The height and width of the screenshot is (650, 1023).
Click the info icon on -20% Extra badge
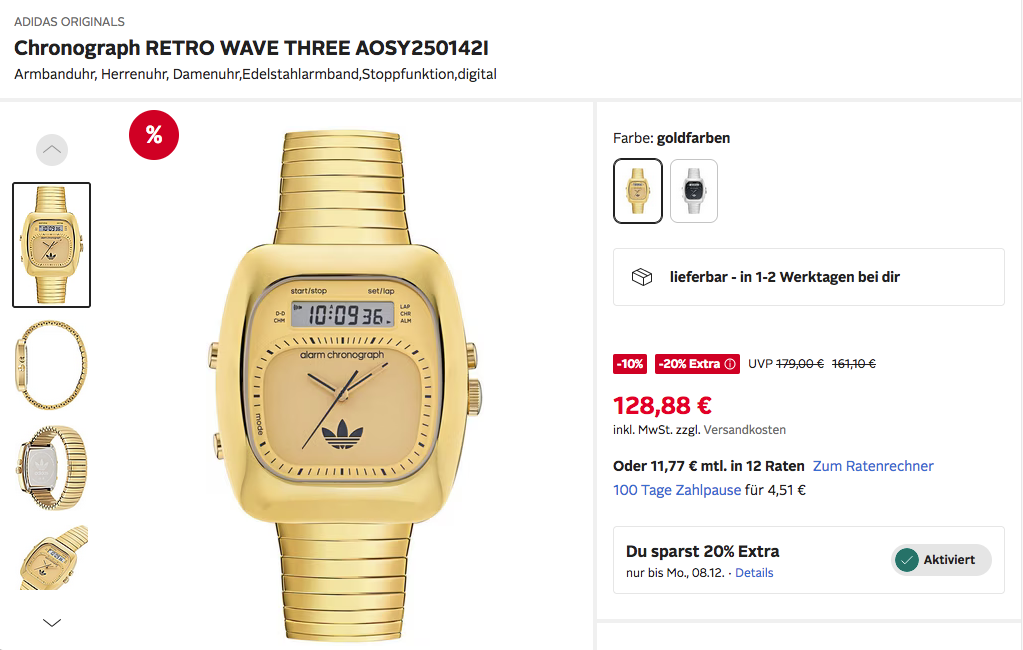(730, 364)
